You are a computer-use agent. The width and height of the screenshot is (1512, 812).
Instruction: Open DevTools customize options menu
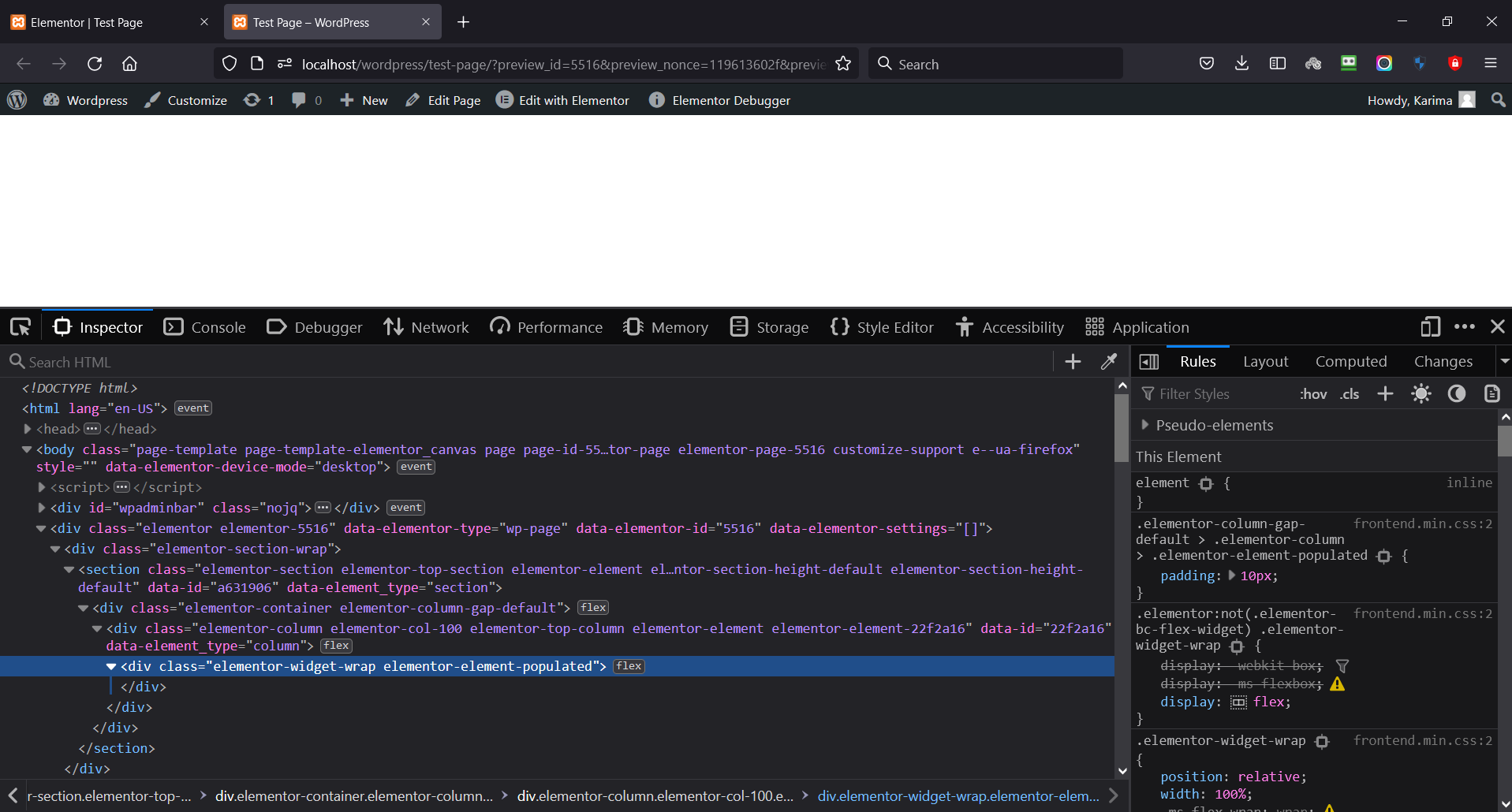click(1465, 326)
